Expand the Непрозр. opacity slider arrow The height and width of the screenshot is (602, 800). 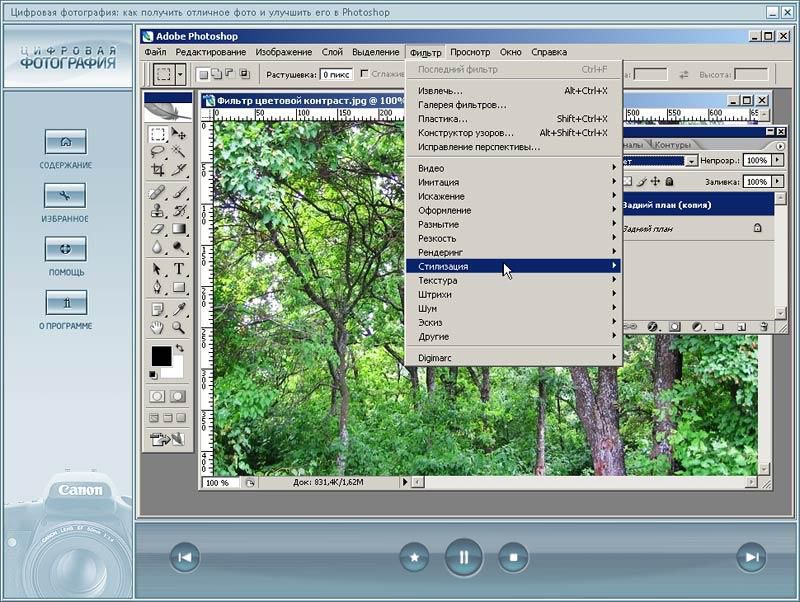[x=778, y=160]
